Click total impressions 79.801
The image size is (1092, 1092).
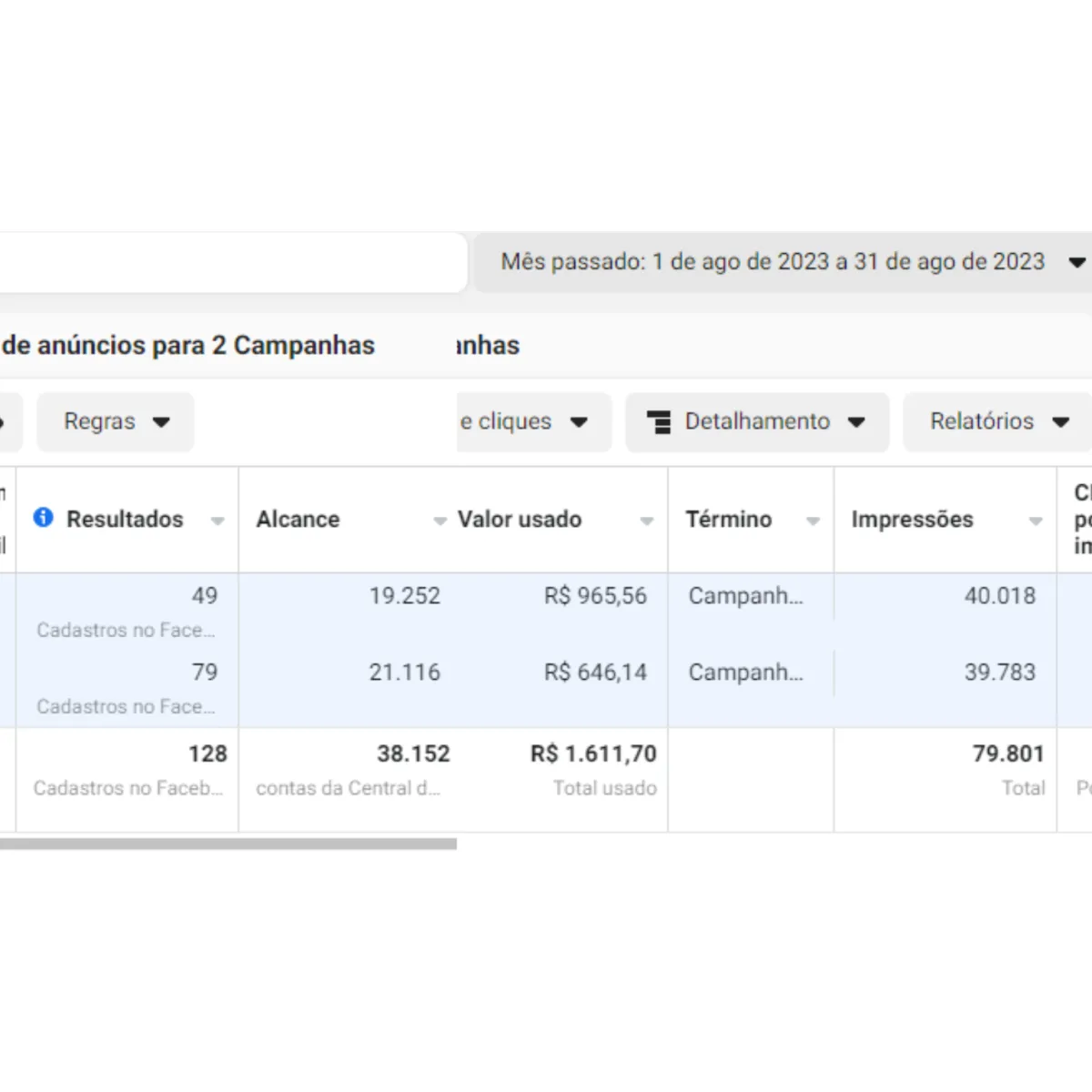(x=1008, y=754)
